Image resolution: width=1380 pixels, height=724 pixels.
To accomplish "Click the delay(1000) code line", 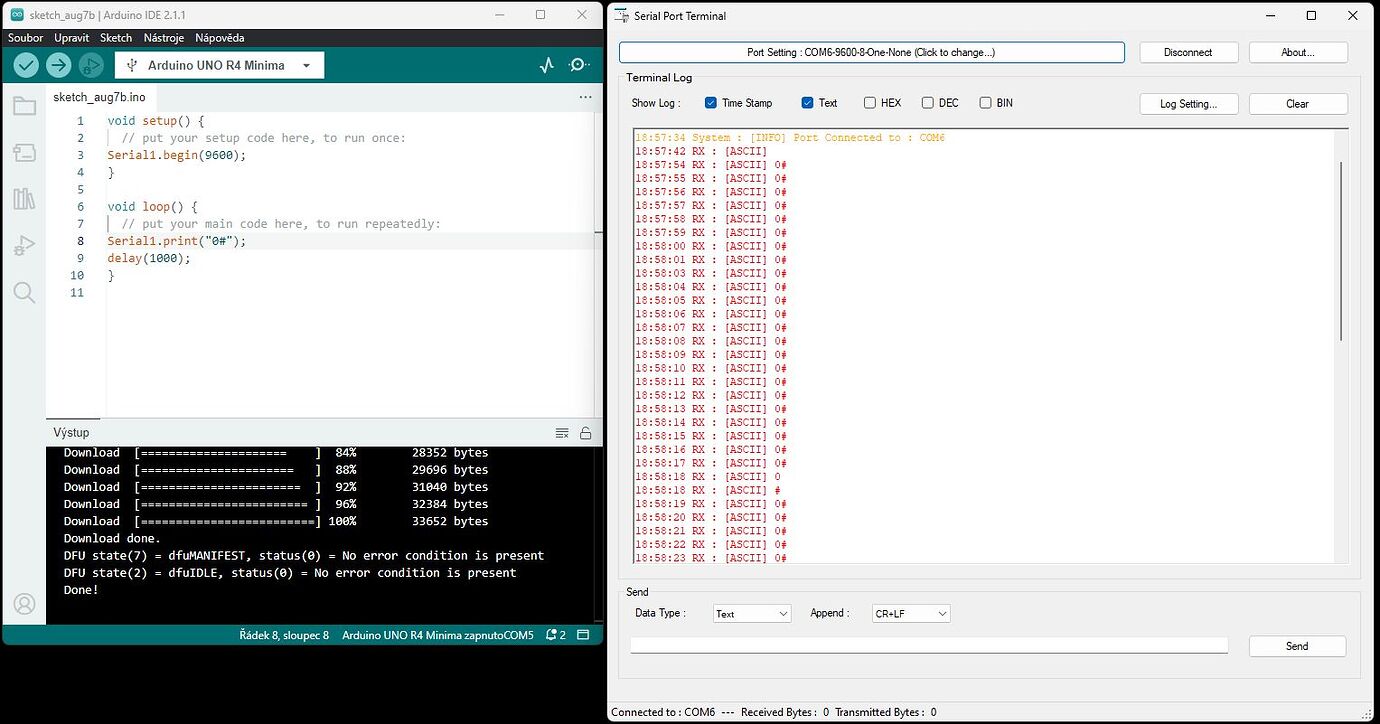I will (148, 258).
